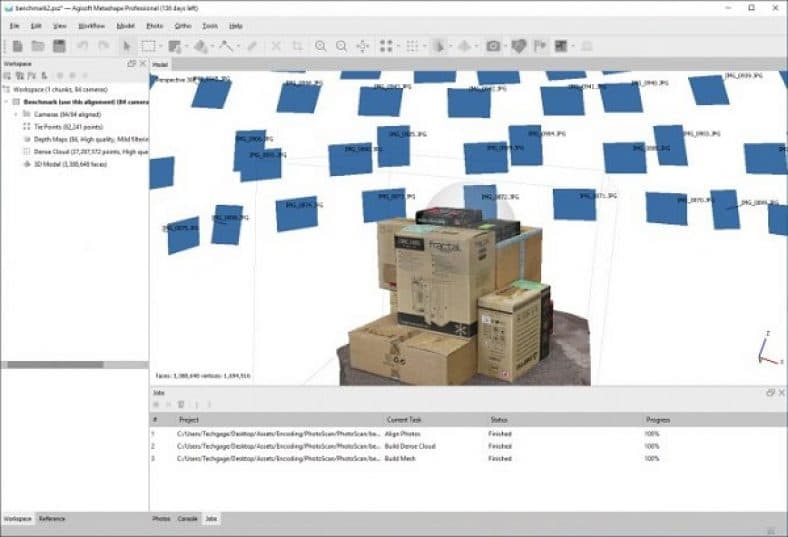Viewport: 788px width, 537px height.
Task: Collapse the Benchmark chunk tree node
Action: 7,102
